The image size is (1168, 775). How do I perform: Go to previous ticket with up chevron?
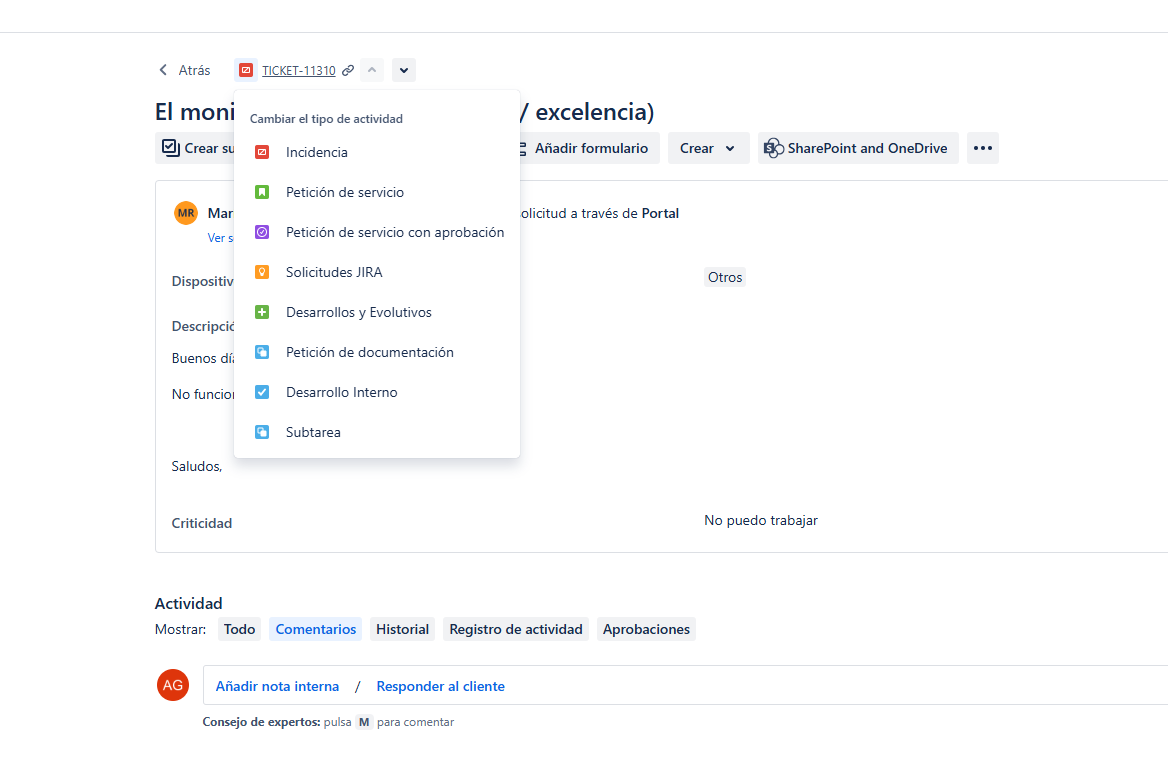tap(372, 70)
